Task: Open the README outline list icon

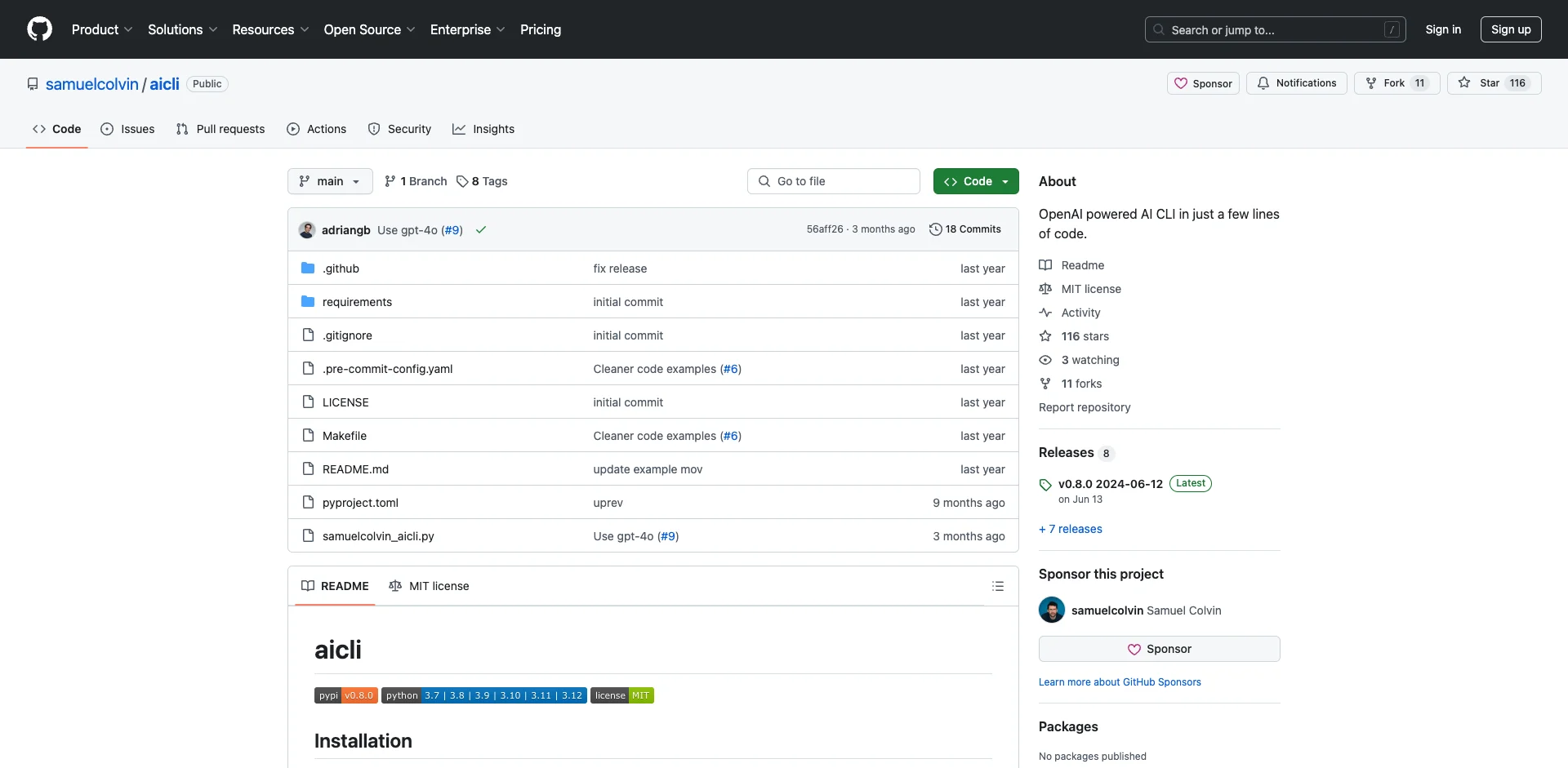Action: tap(998, 586)
